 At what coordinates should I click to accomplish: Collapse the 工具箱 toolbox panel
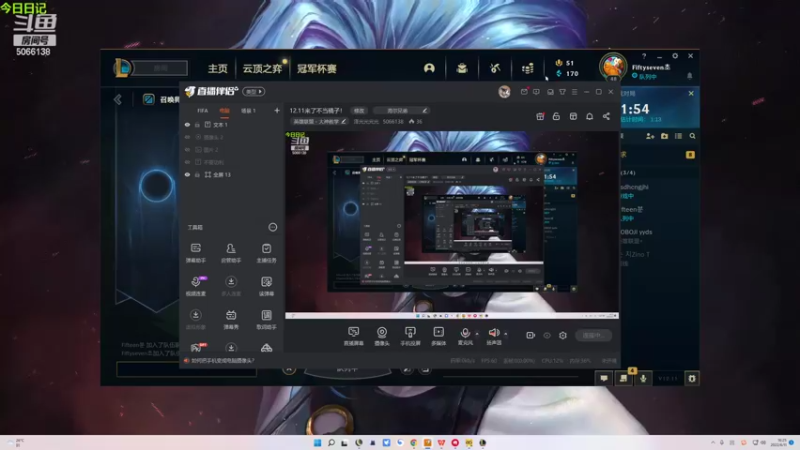[x=272, y=227]
